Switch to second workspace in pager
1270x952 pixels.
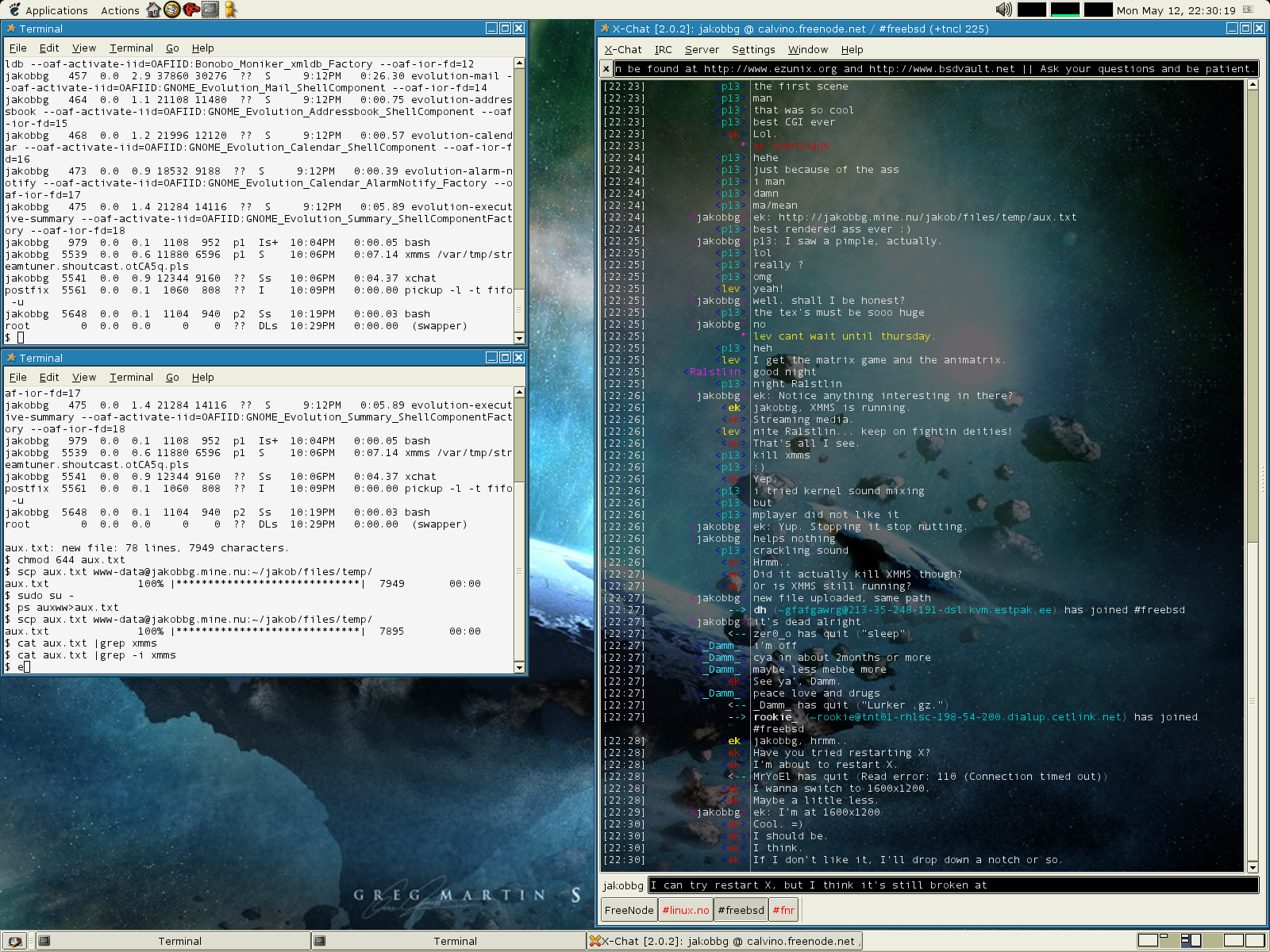[1169, 941]
